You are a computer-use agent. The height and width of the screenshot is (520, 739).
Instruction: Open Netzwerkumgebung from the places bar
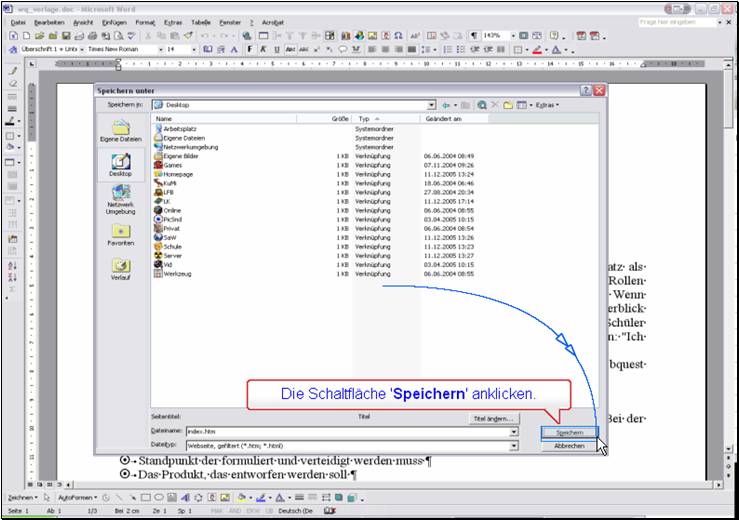120,199
